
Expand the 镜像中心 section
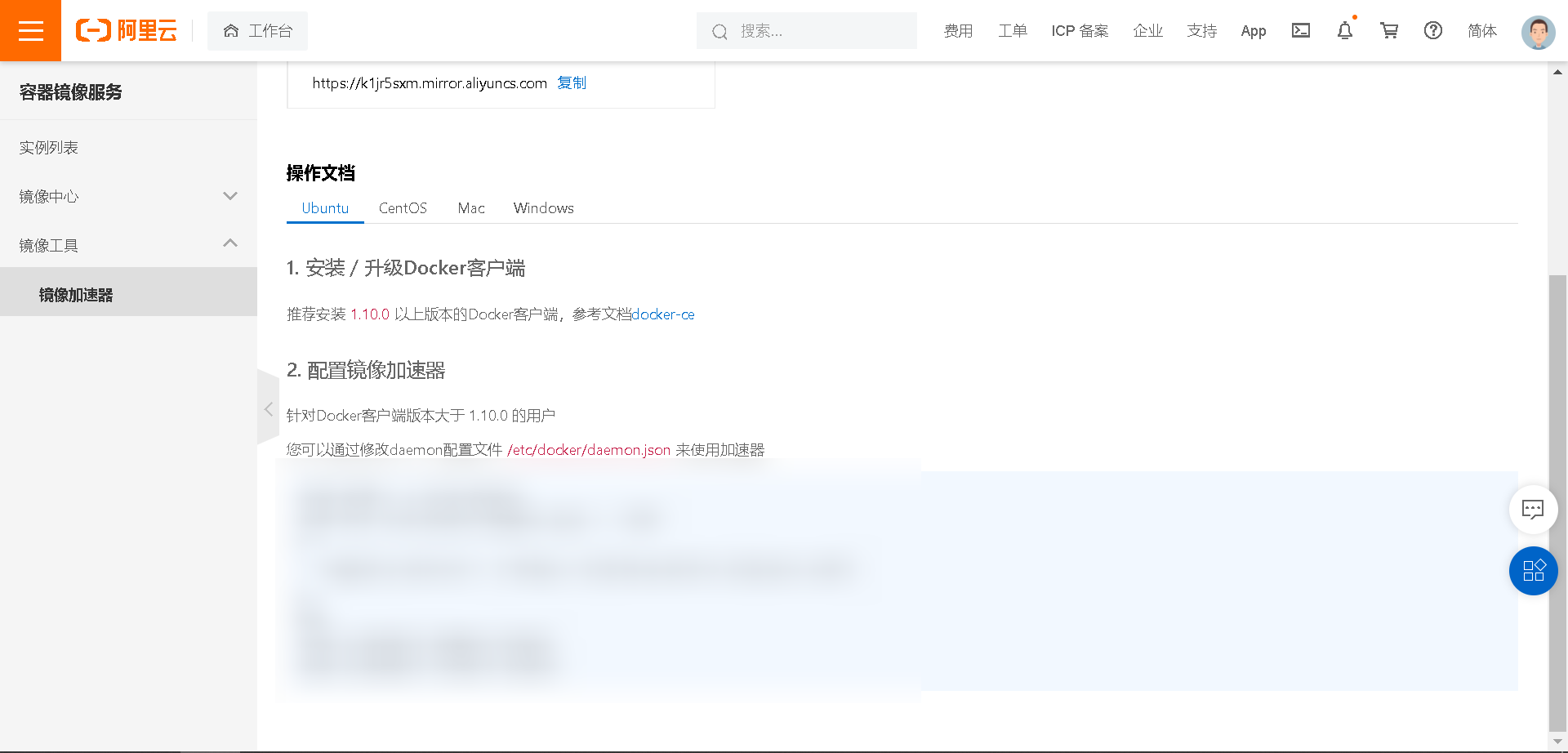128,197
